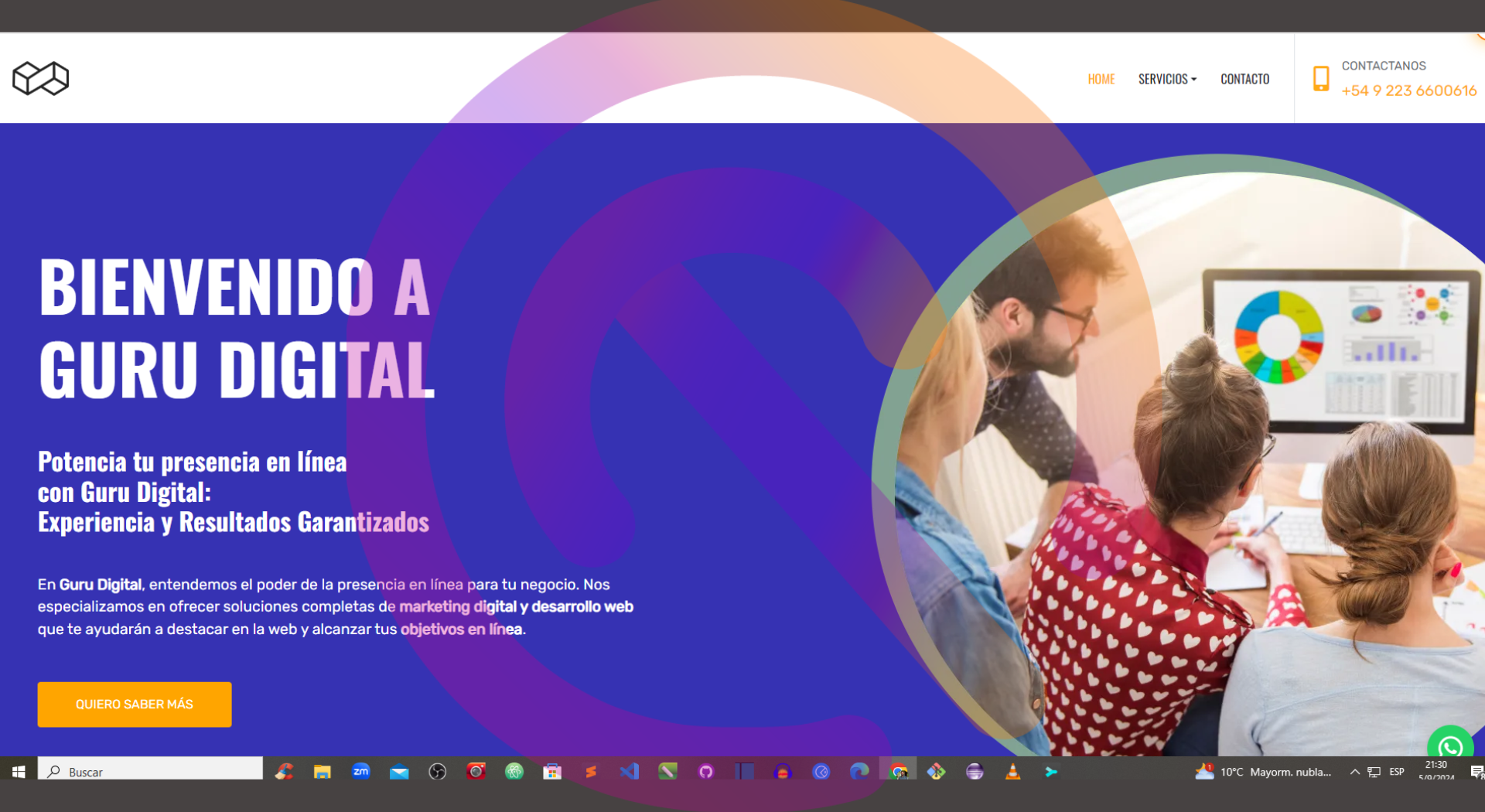Open GitHub Desktop from the taskbar
This screenshot has height=812, width=1485.
[x=706, y=771]
